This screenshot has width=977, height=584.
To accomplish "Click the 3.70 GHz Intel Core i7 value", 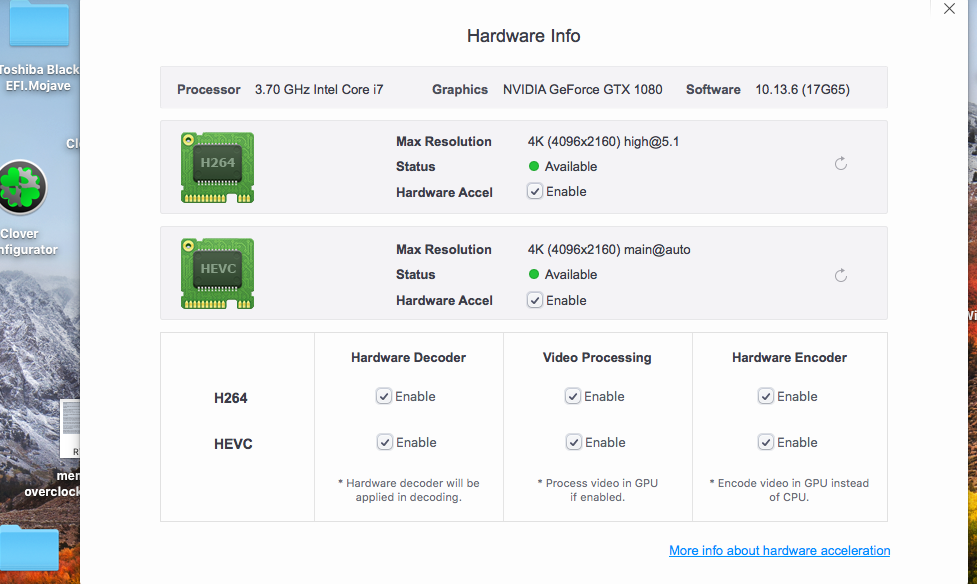I will point(319,90).
